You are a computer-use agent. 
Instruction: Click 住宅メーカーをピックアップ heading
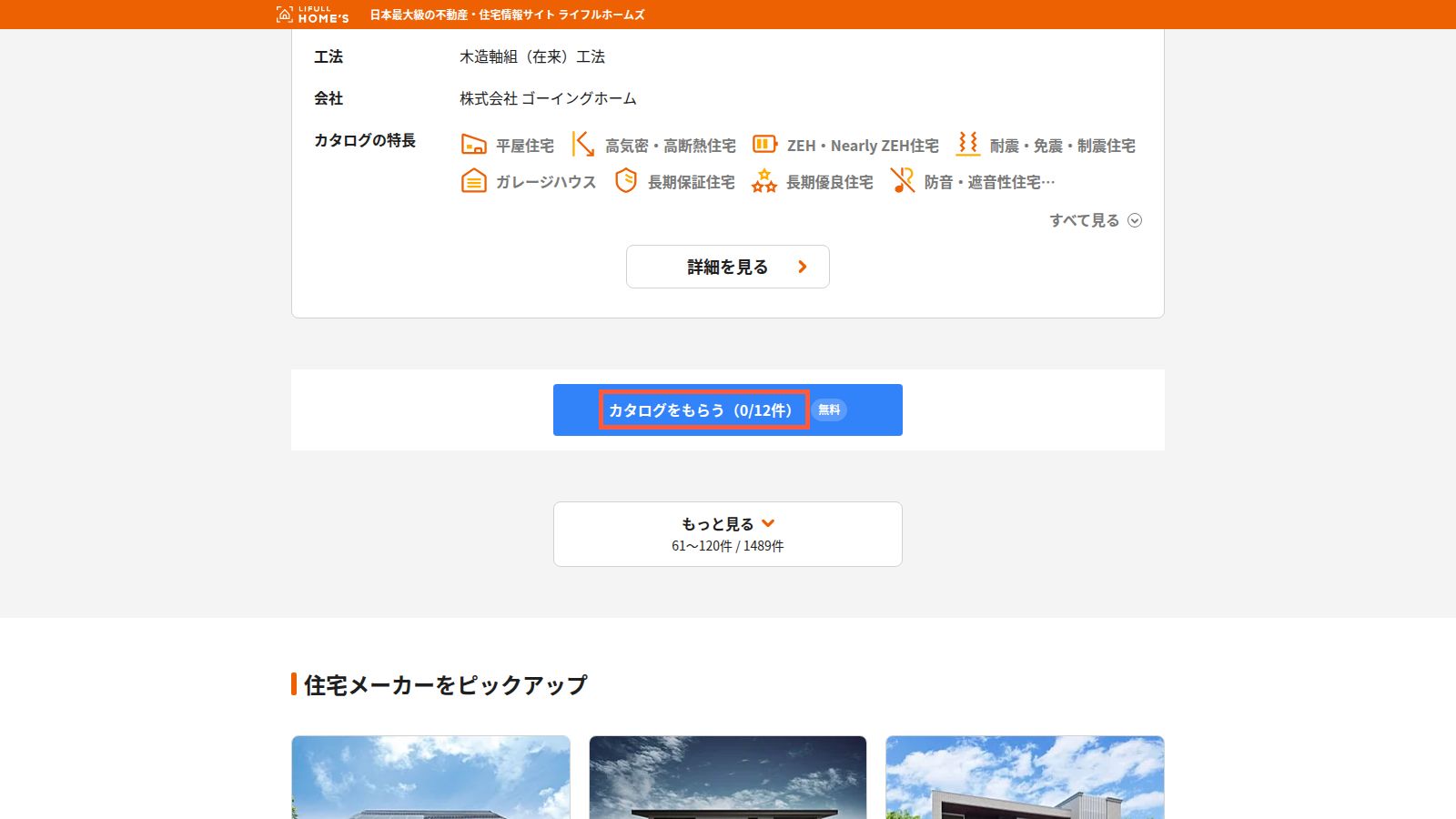tap(446, 684)
